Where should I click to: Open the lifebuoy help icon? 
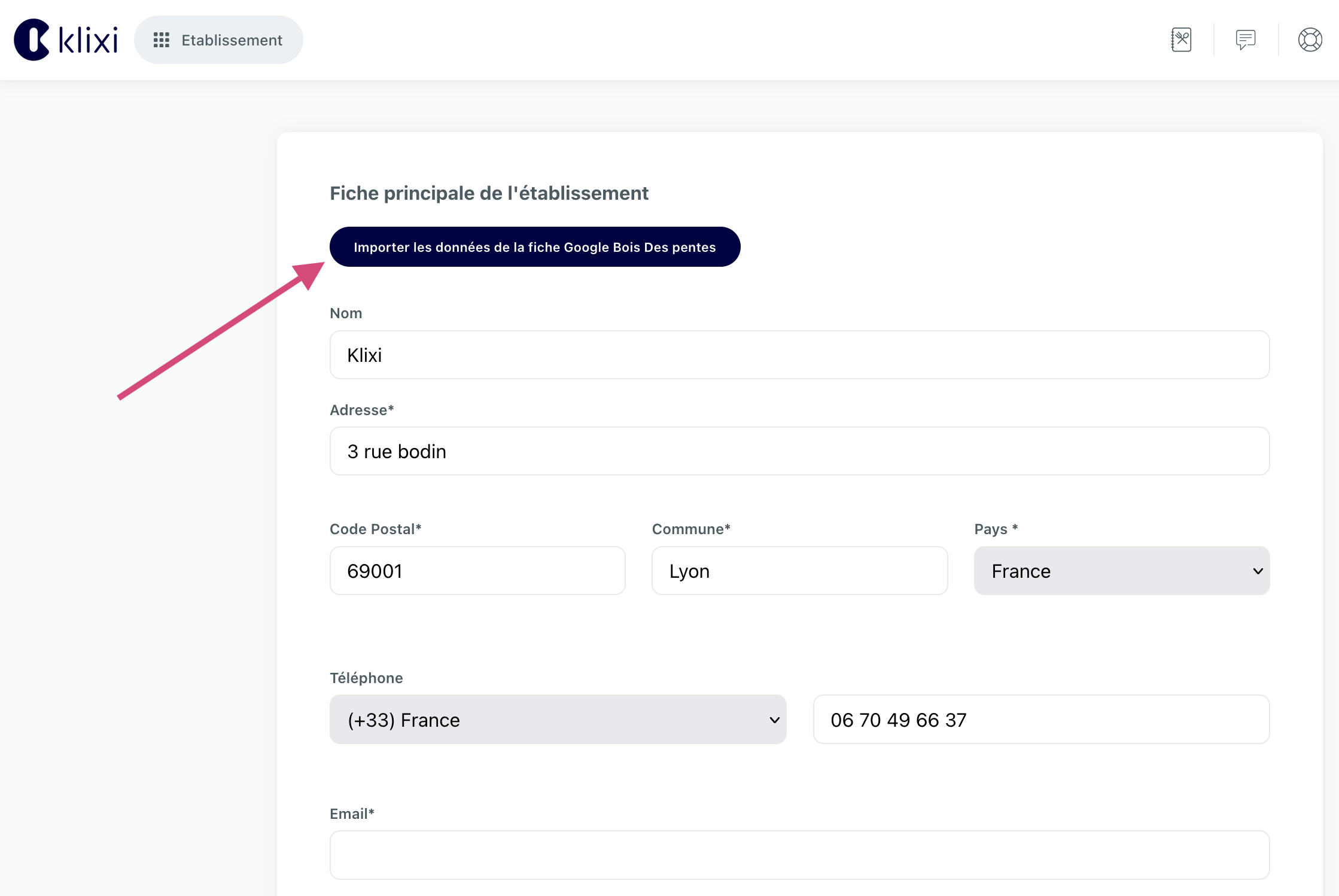click(1310, 40)
